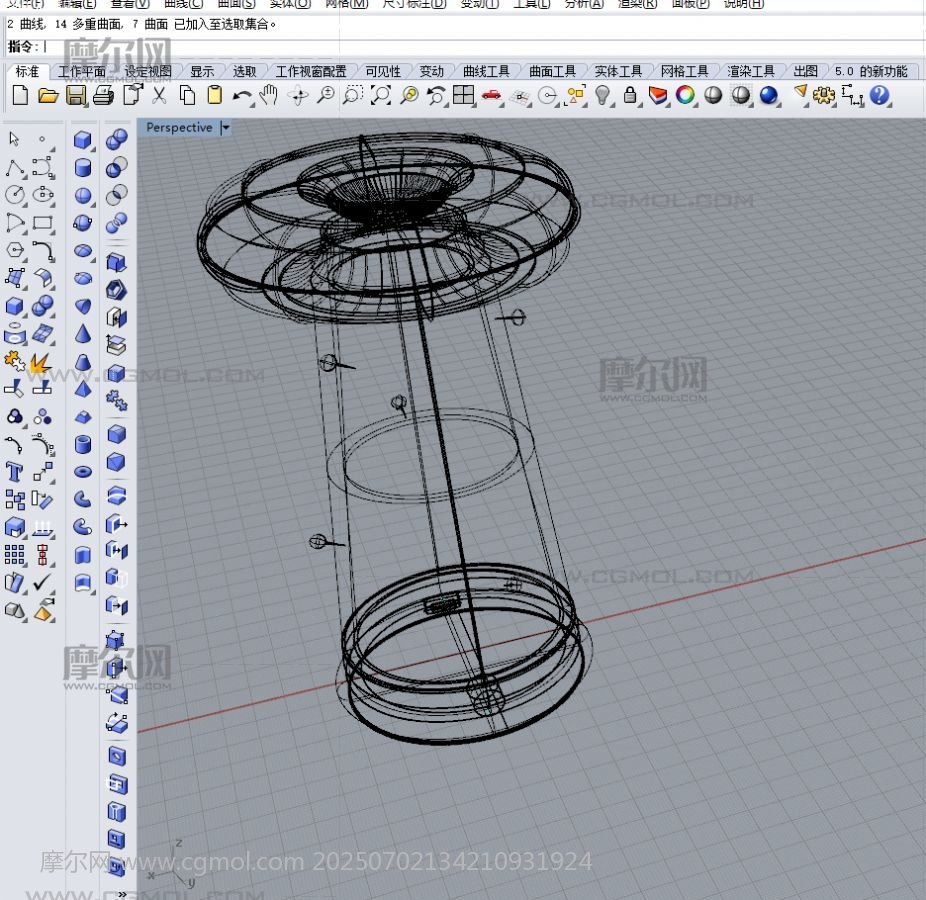Screen dimensions: 926x900
Task: Select the 出图 tab
Action: coord(806,71)
